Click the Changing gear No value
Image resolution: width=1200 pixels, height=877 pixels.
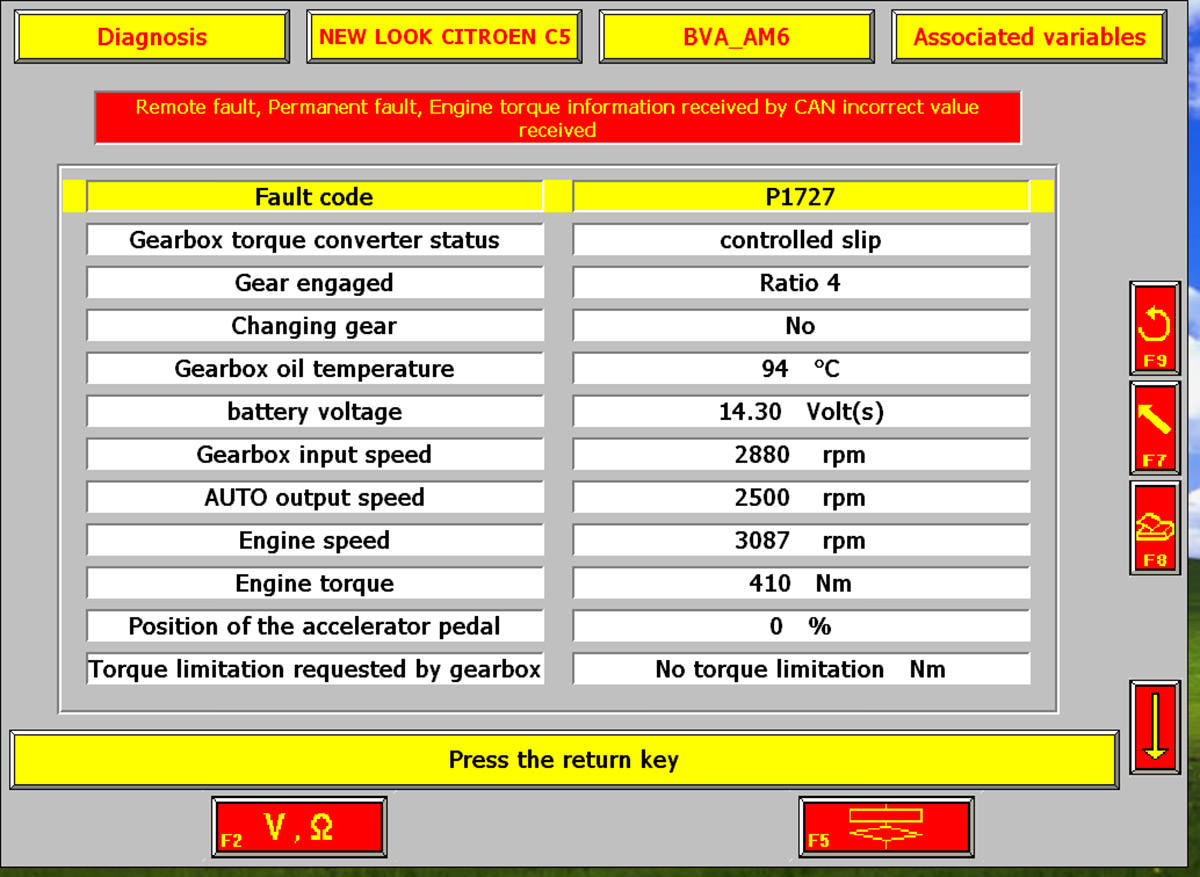(x=801, y=326)
